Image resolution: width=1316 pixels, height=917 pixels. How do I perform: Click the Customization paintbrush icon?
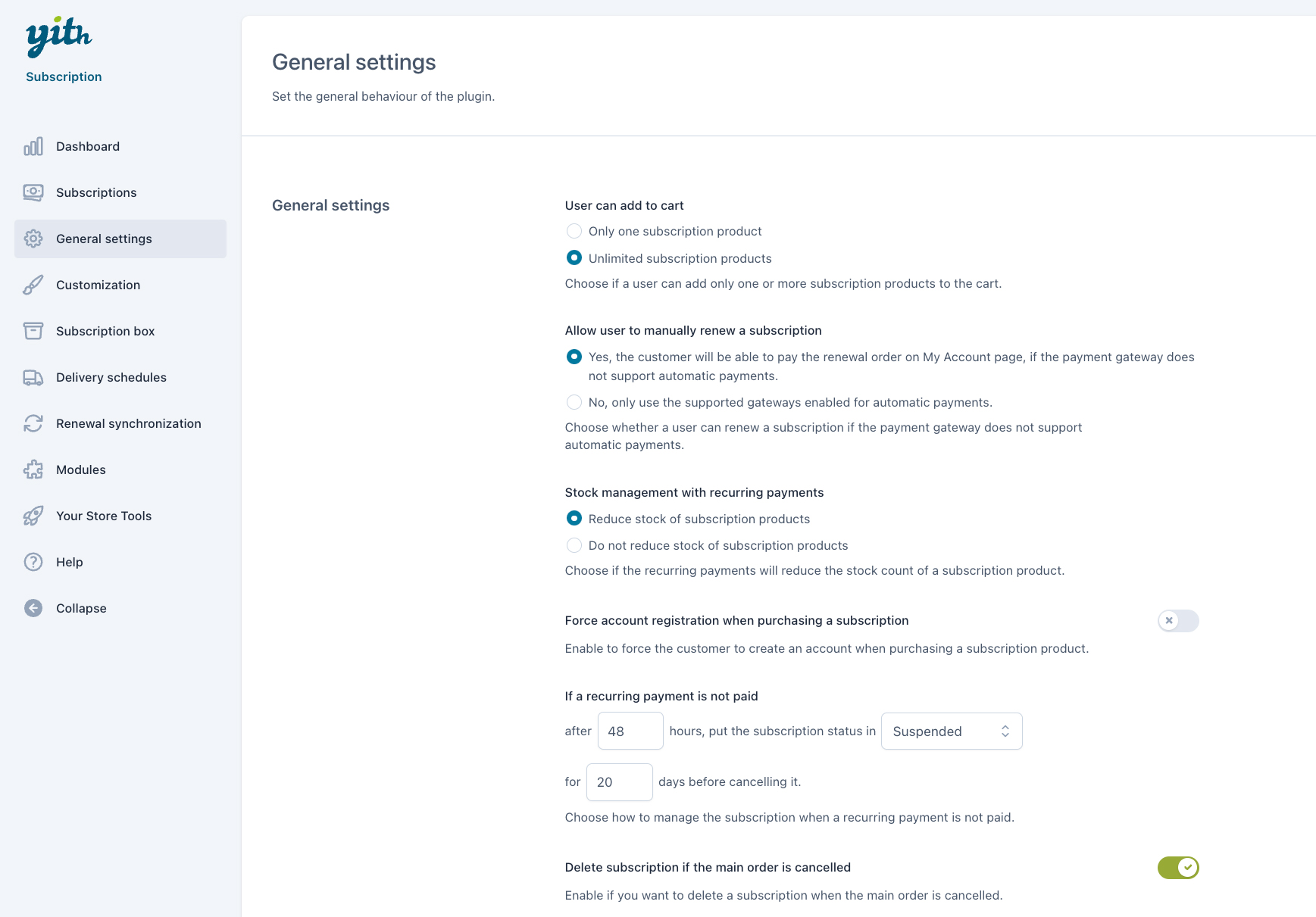pyautogui.click(x=33, y=285)
